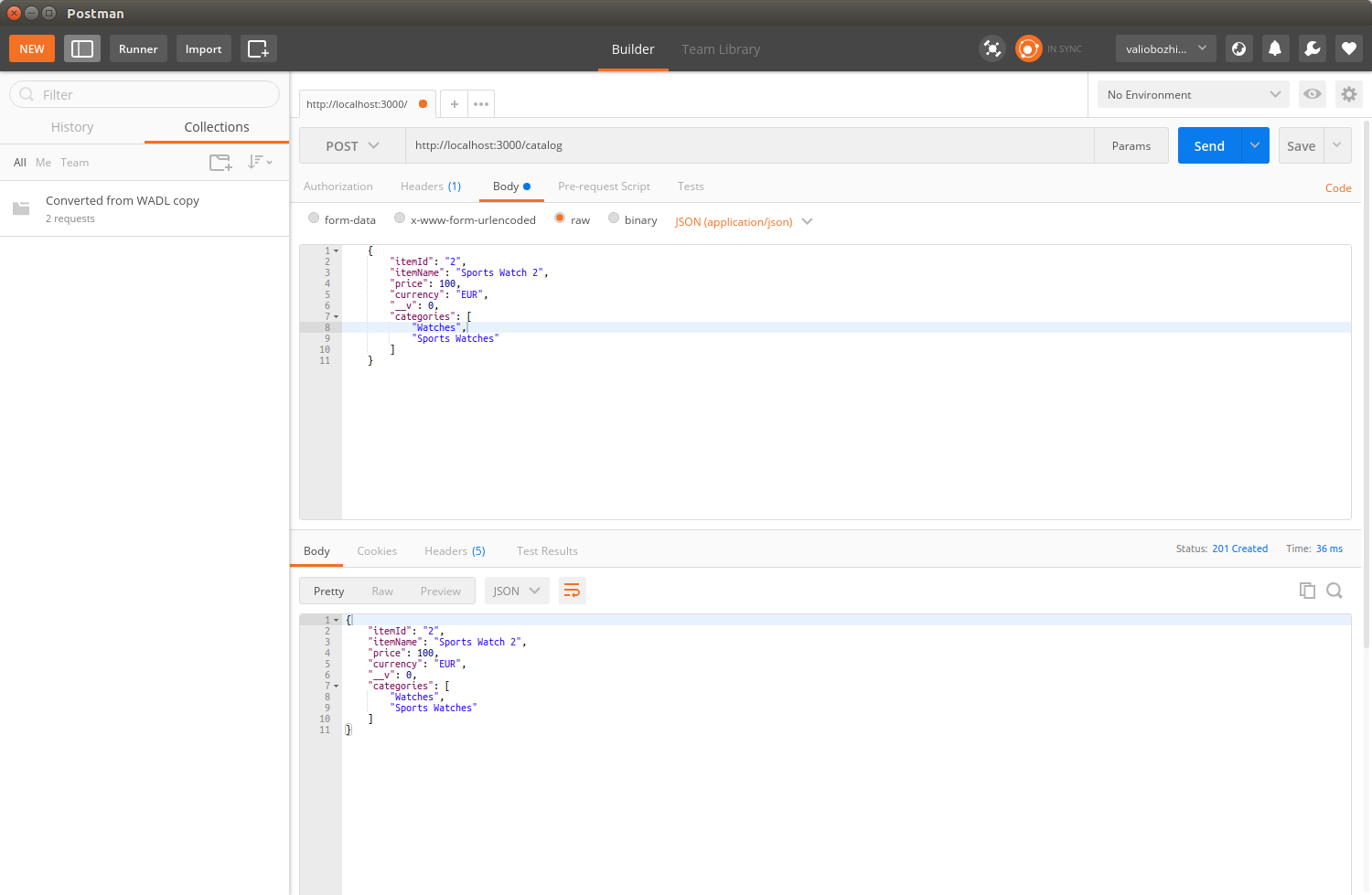Switch to the History tab
1372x895 pixels.
point(72,127)
